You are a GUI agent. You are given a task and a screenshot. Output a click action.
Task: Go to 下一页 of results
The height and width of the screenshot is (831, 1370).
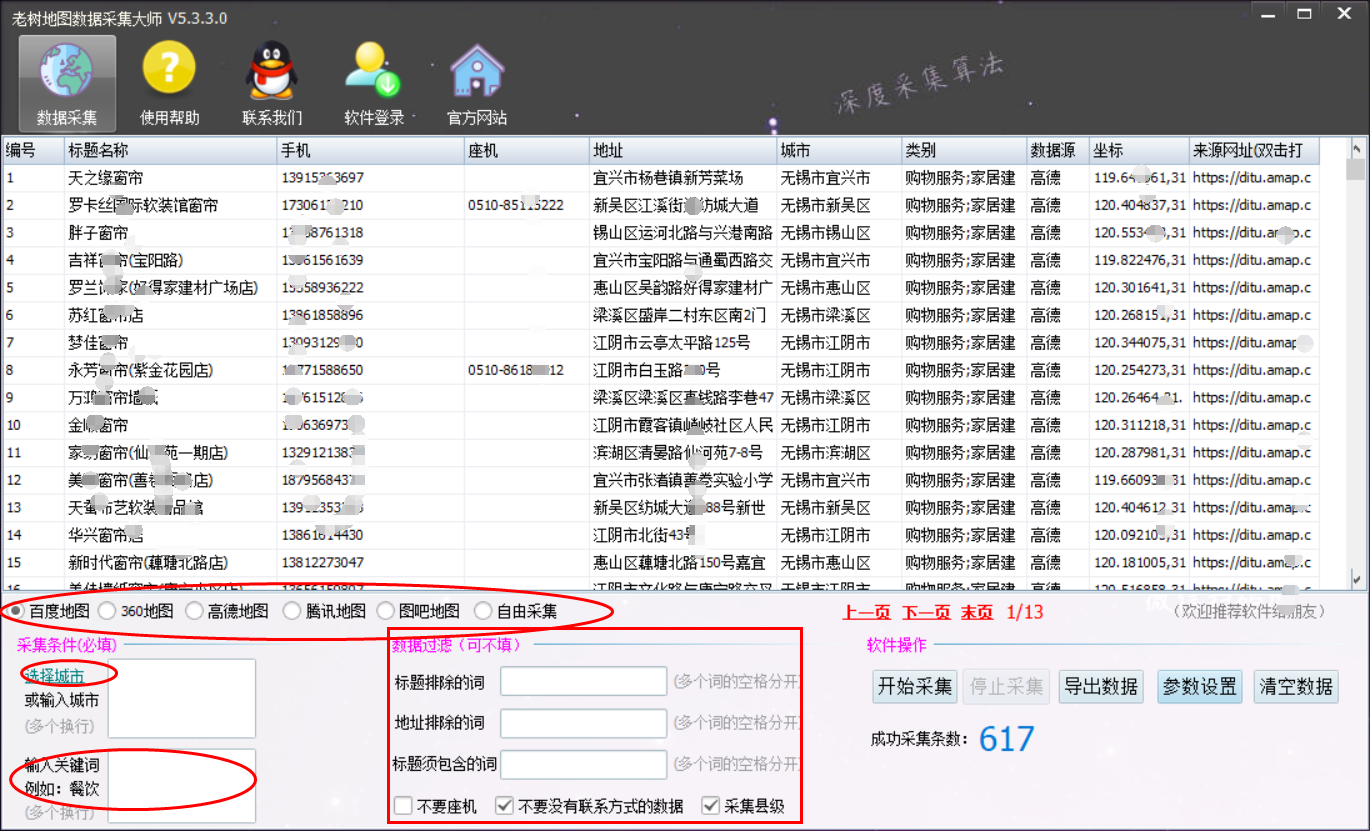pyautogui.click(x=926, y=612)
